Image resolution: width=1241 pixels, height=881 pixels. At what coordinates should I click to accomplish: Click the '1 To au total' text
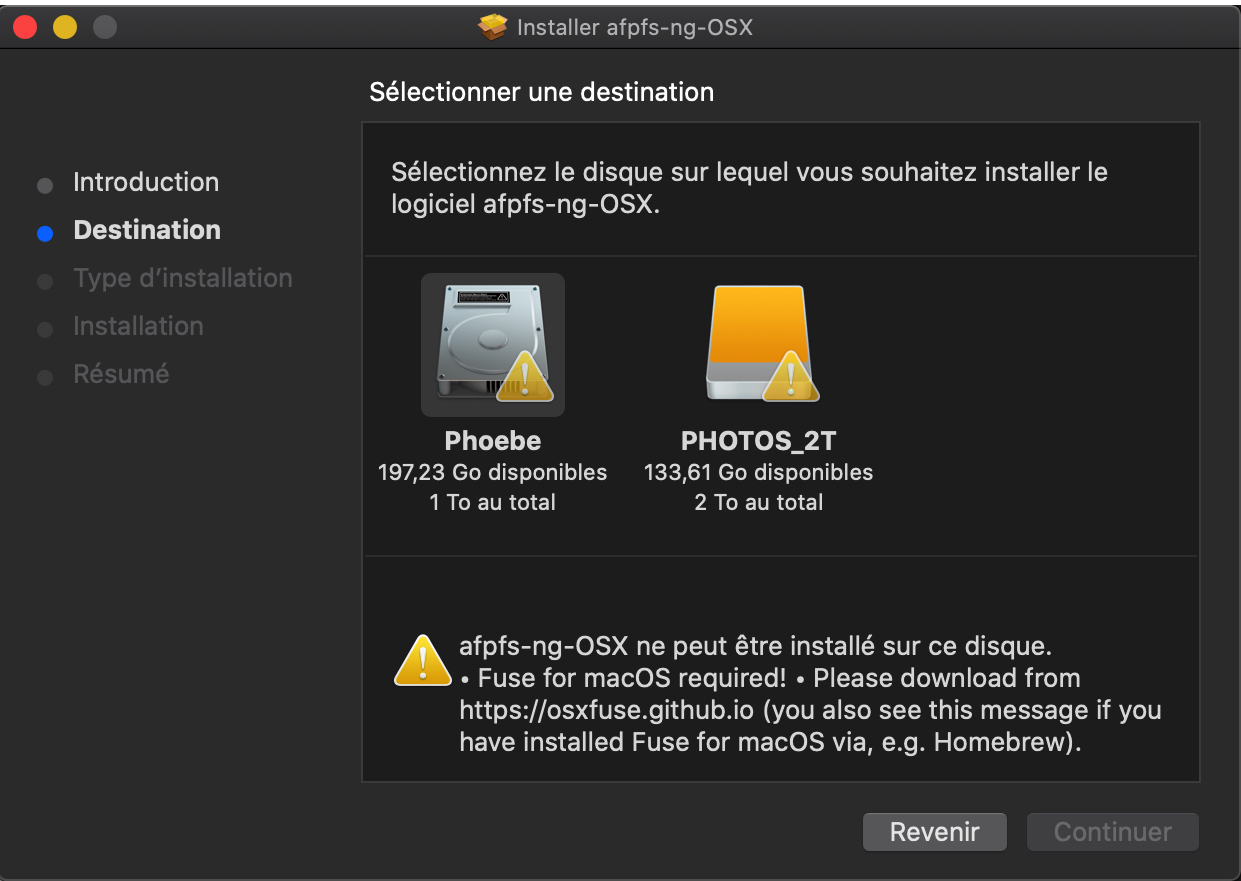click(493, 502)
